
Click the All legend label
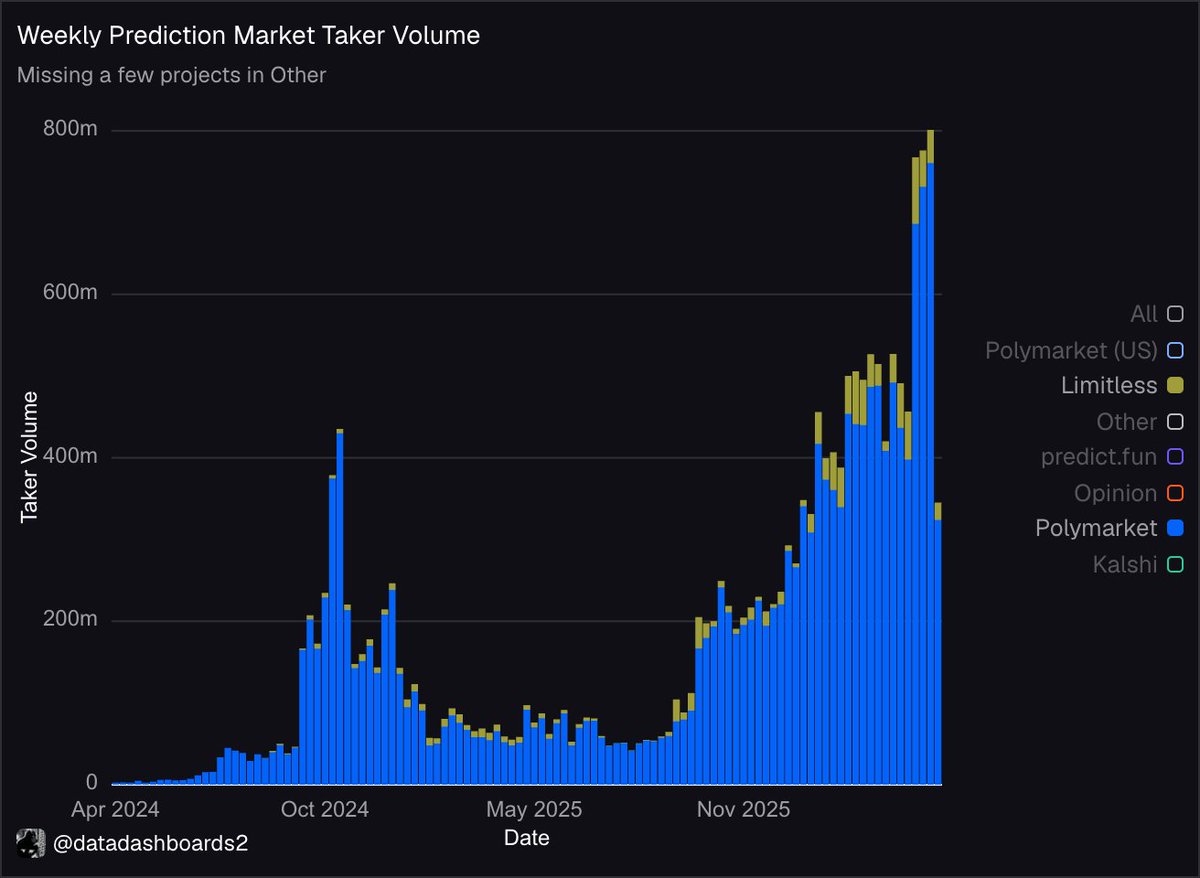[1144, 314]
